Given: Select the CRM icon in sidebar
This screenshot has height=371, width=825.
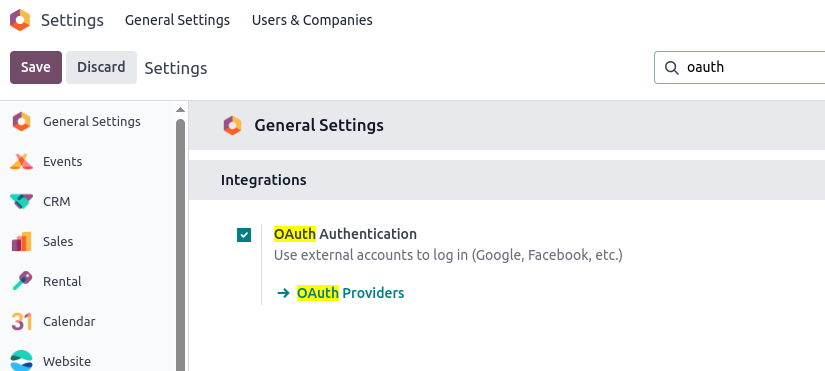Looking at the screenshot, I should [22, 202].
